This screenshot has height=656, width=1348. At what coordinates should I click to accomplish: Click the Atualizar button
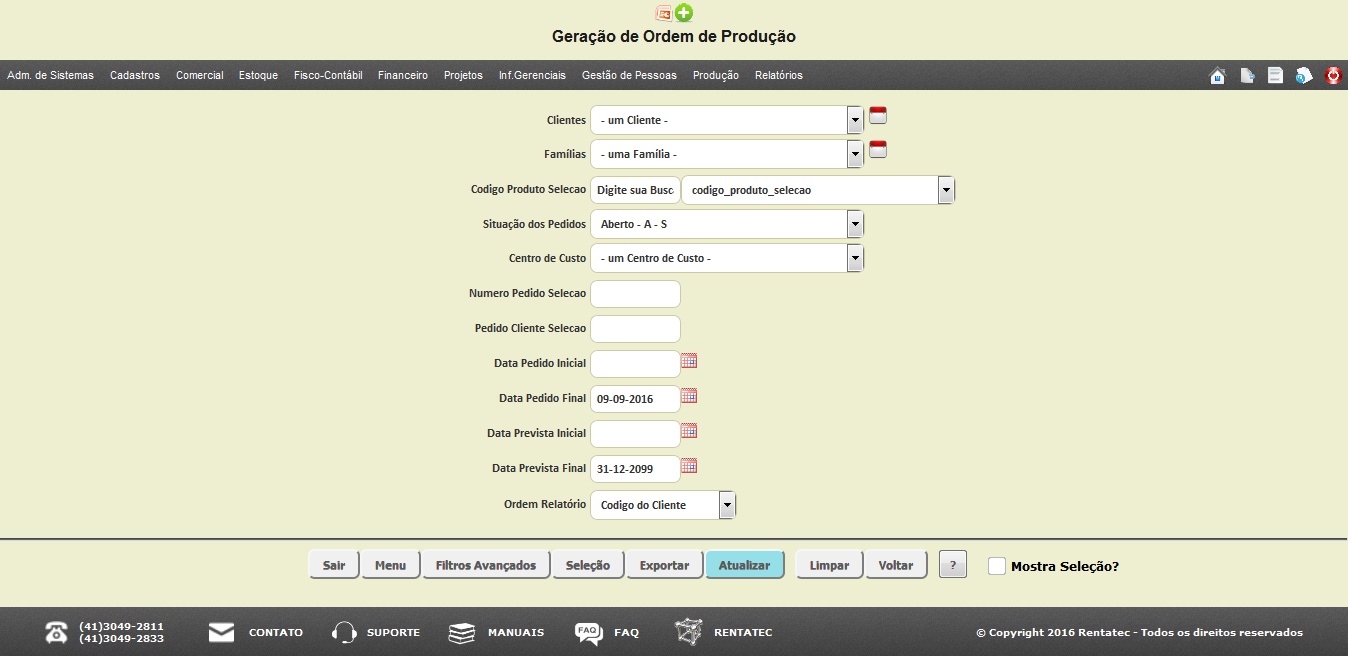pos(744,565)
